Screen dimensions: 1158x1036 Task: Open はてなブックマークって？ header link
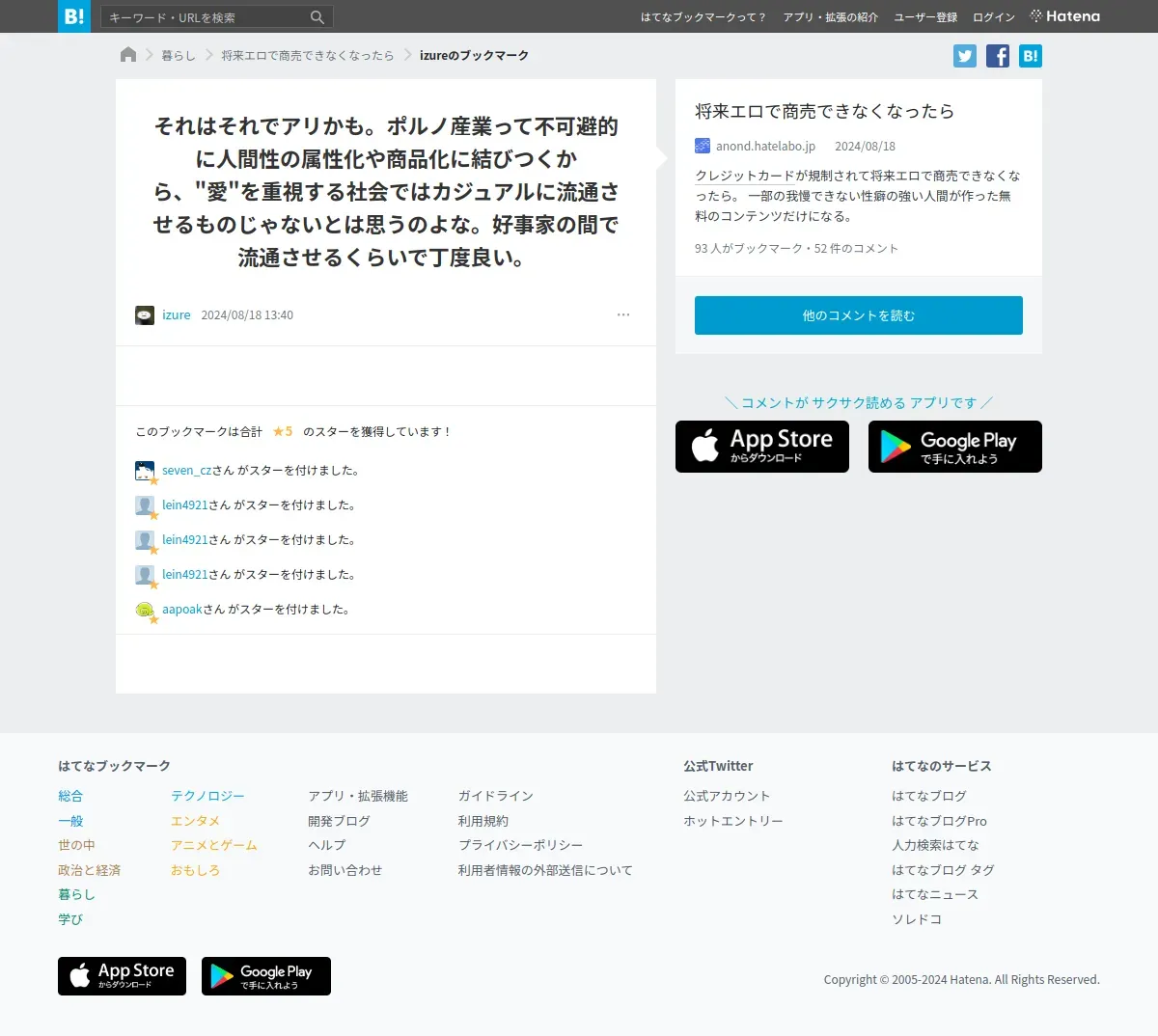703,17
